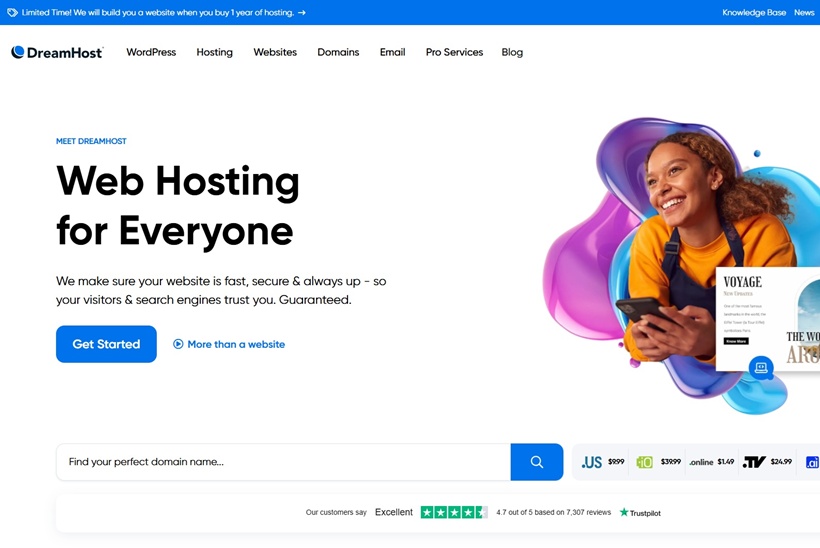
Task: Go to the Blog page
Action: pos(512,52)
